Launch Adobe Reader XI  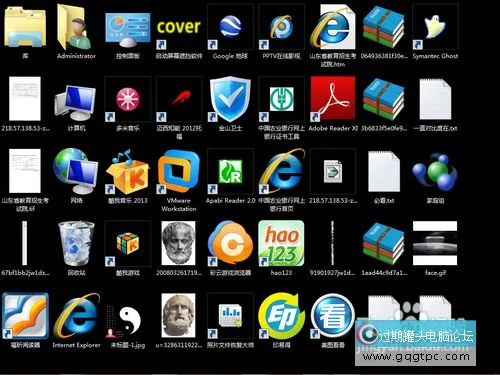click(x=333, y=98)
